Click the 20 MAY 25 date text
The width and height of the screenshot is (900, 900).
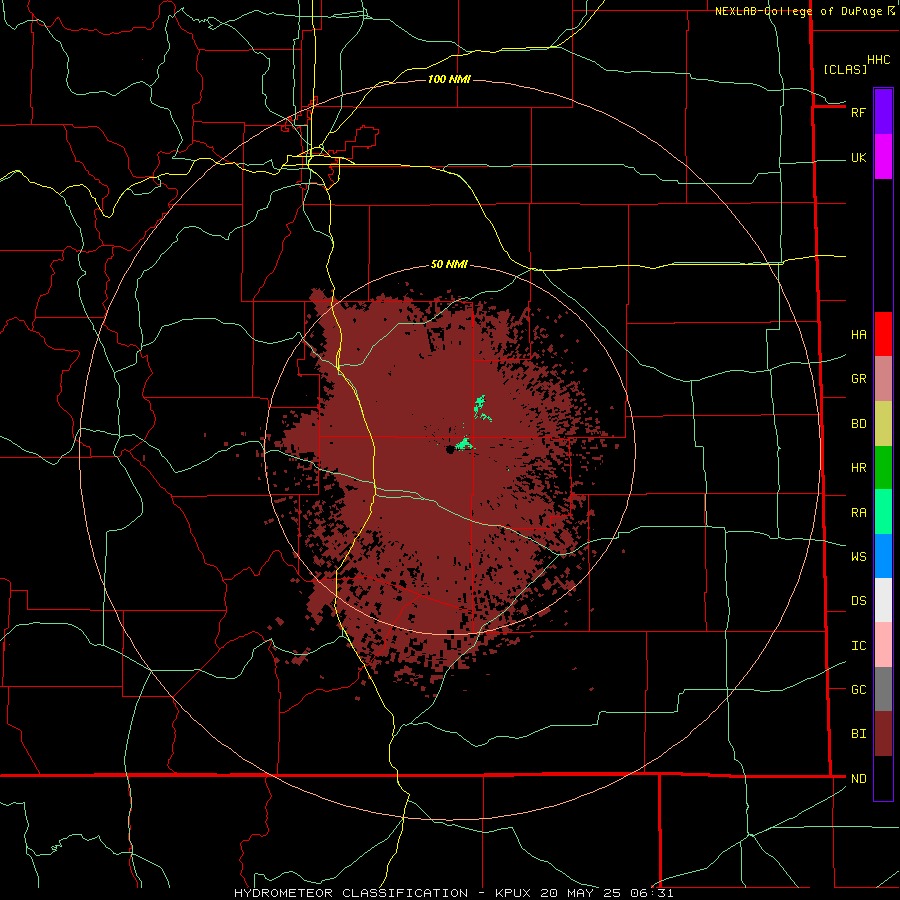pyautogui.click(x=580, y=893)
